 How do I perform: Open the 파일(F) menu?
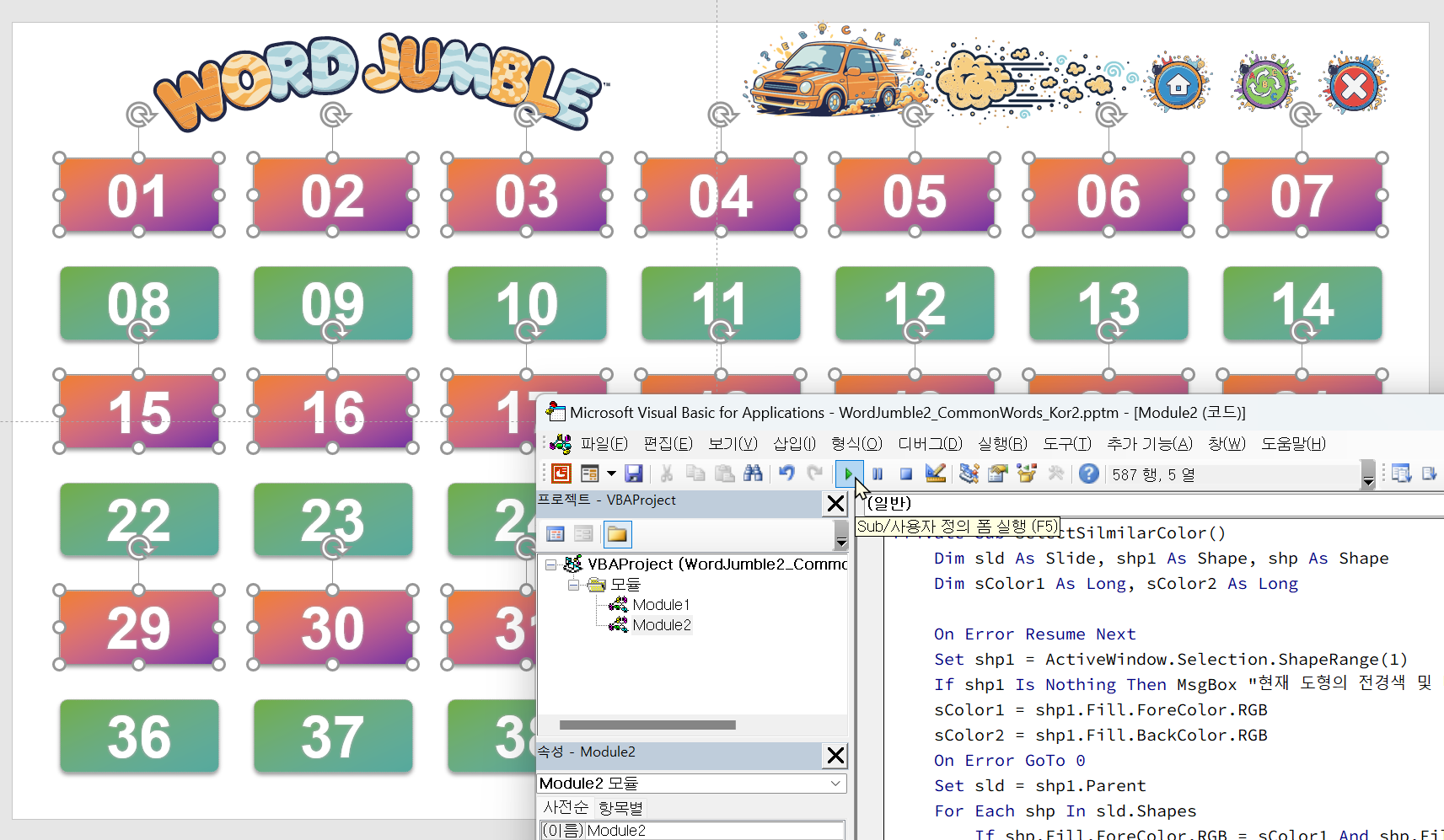[x=604, y=443]
